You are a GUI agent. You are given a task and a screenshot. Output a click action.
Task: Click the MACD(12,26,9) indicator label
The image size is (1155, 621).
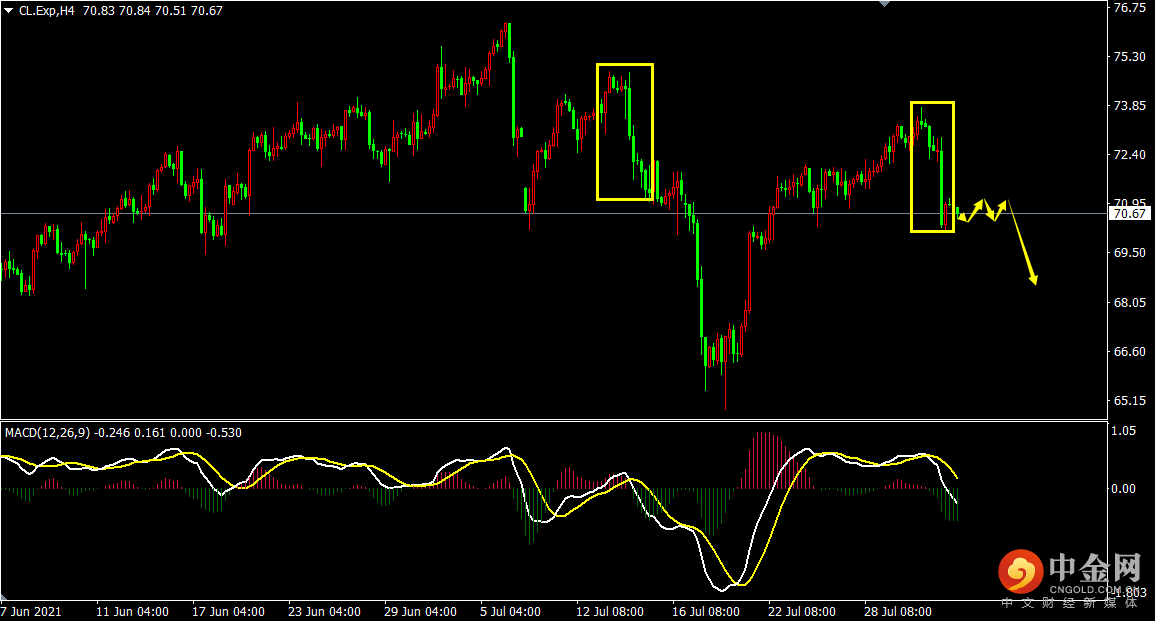coord(47,432)
